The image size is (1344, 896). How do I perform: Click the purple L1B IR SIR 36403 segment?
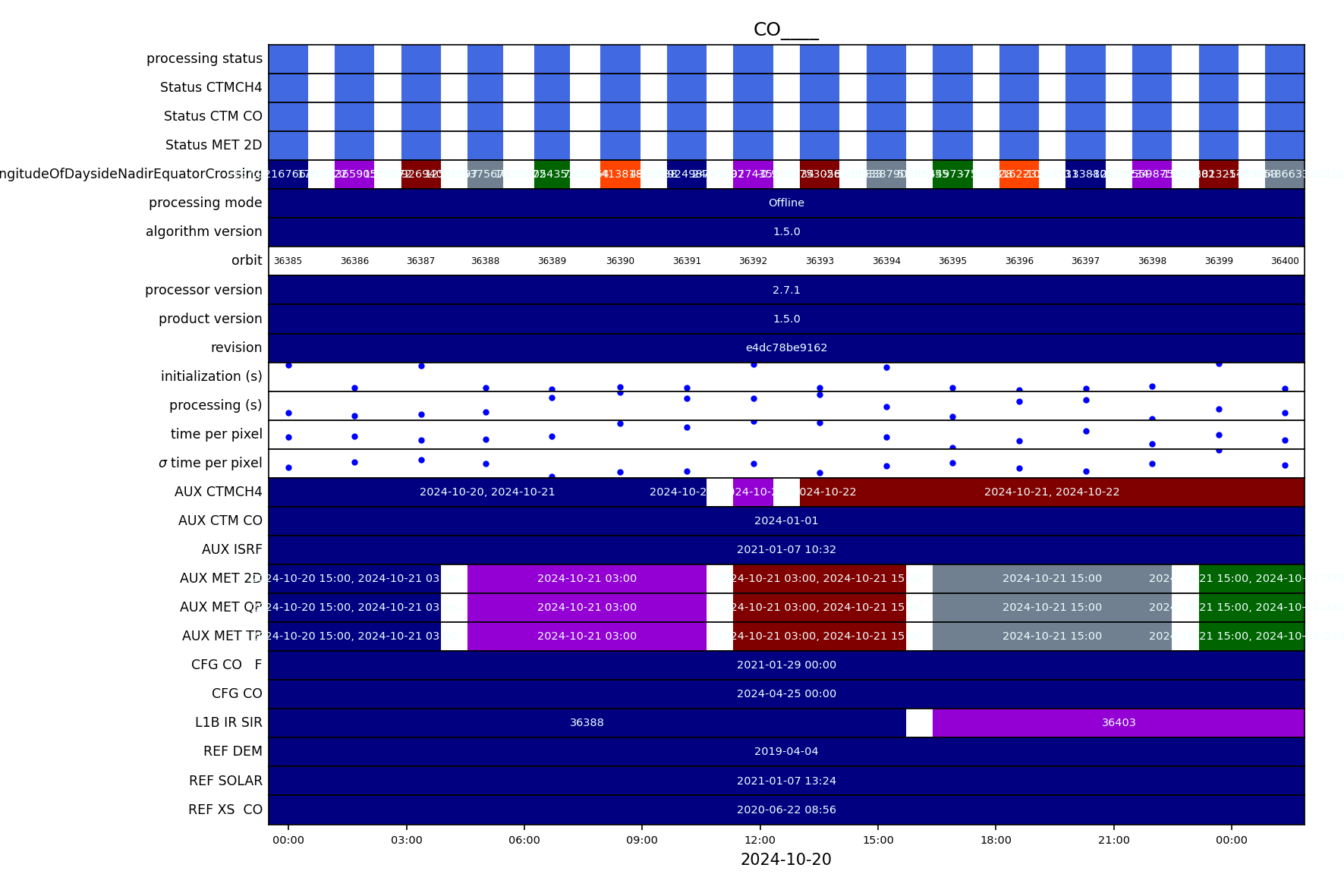tap(1119, 723)
